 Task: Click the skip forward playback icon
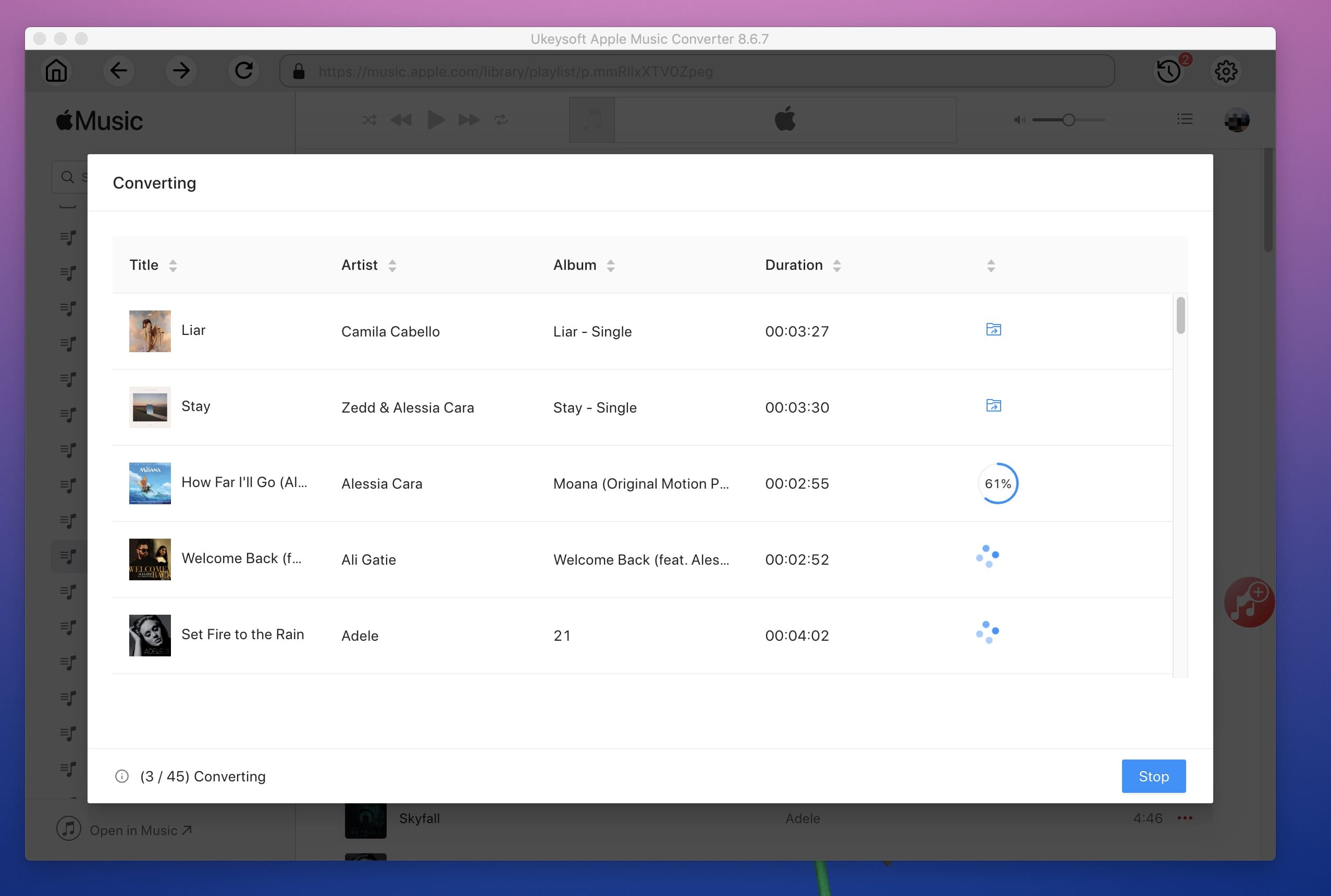pyautogui.click(x=468, y=119)
